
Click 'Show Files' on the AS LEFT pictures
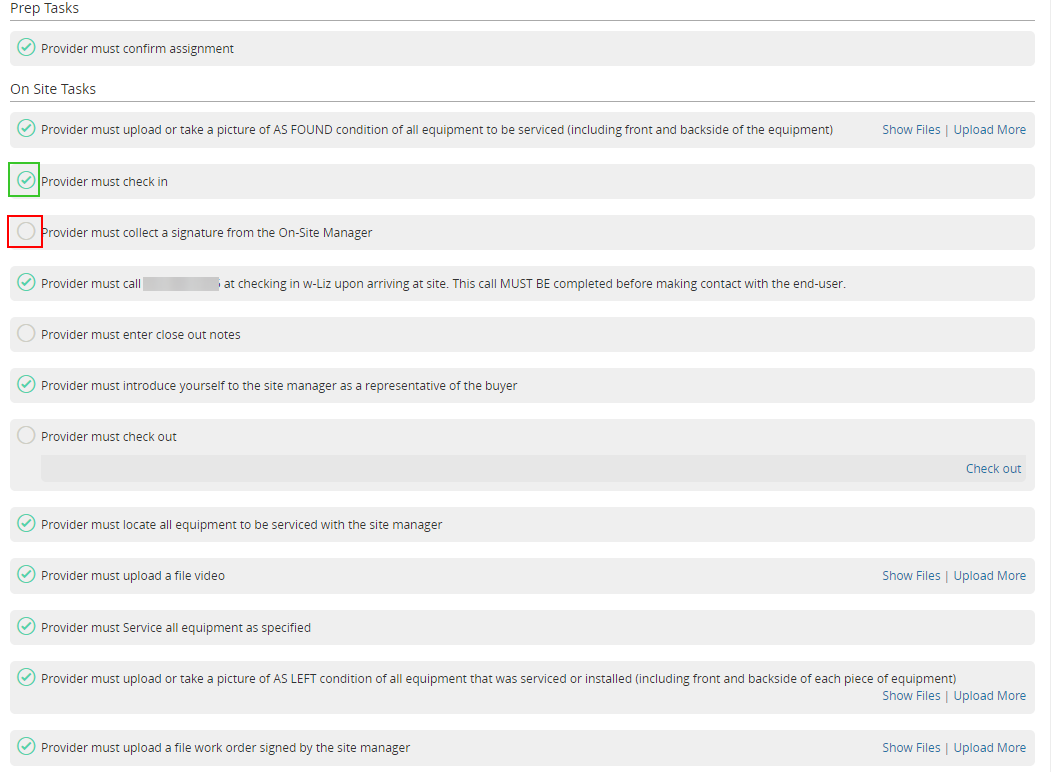point(911,695)
